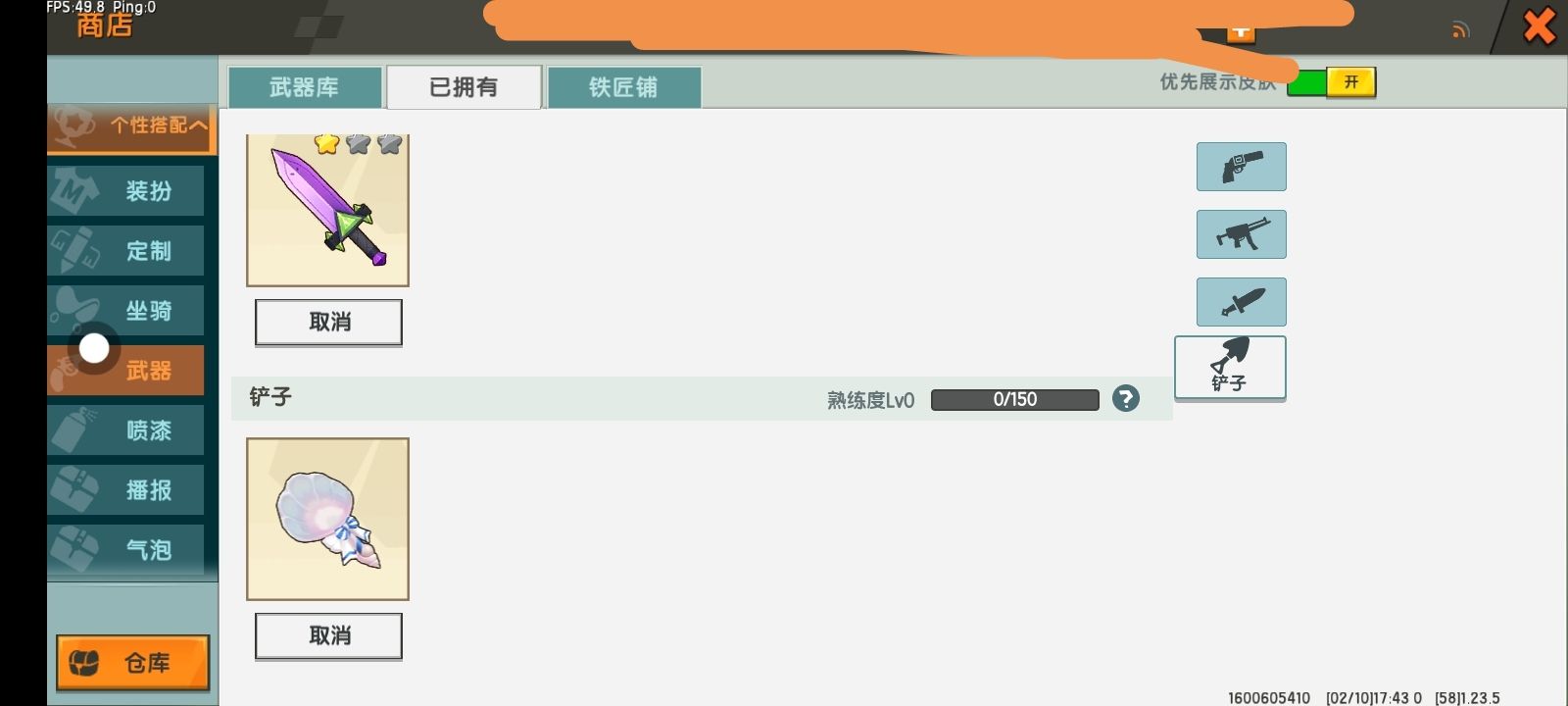Select the knife melee category icon
This screenshot has width=1568, height=706.
pyautogui.click(x=1241, y=302)
